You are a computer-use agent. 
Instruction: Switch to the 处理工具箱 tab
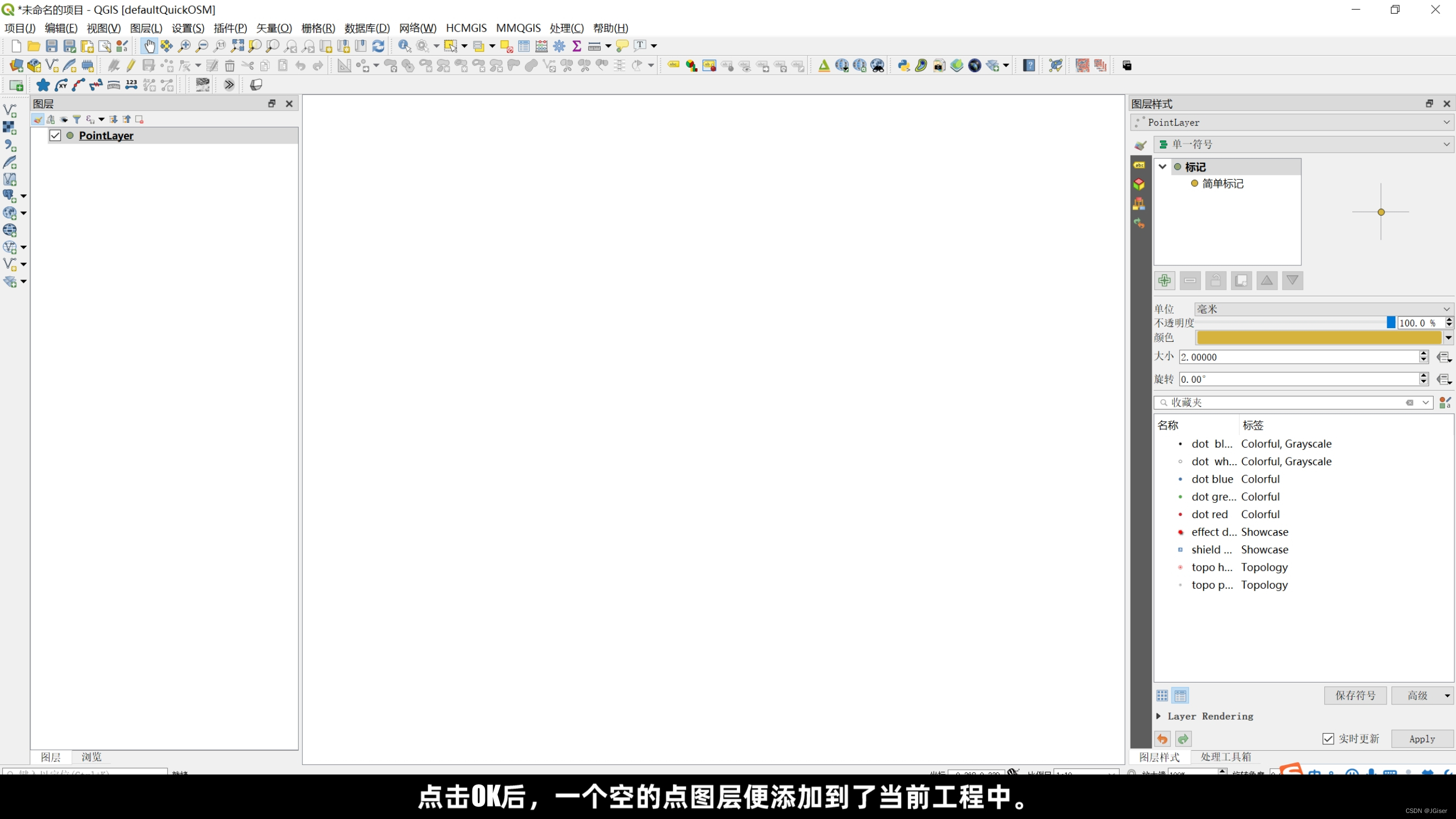coord(1226,757)
